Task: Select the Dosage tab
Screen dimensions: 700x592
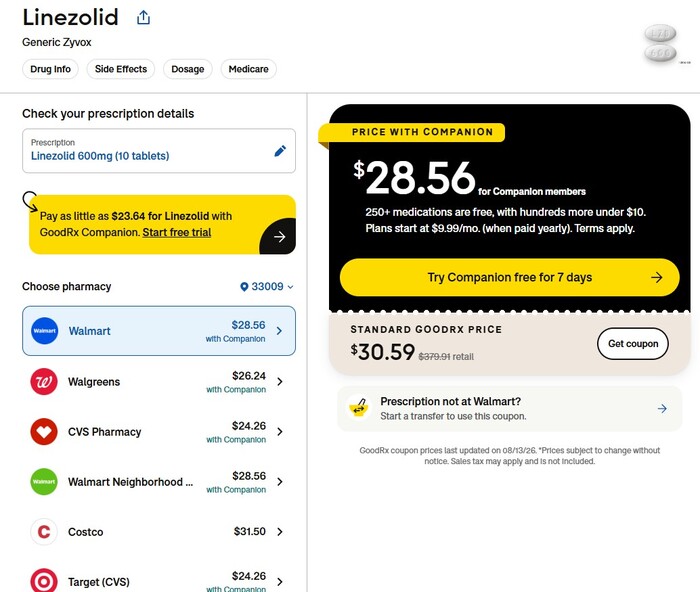Action: 188,69
